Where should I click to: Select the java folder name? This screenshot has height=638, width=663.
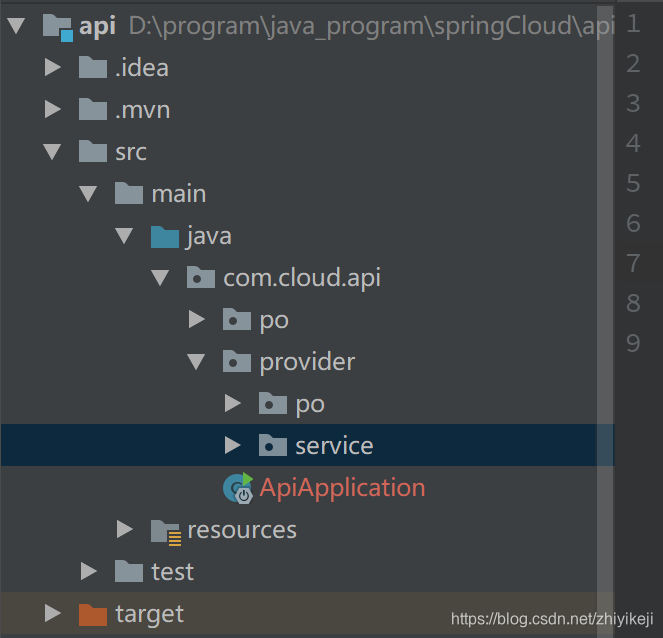[x=208, y=237]
